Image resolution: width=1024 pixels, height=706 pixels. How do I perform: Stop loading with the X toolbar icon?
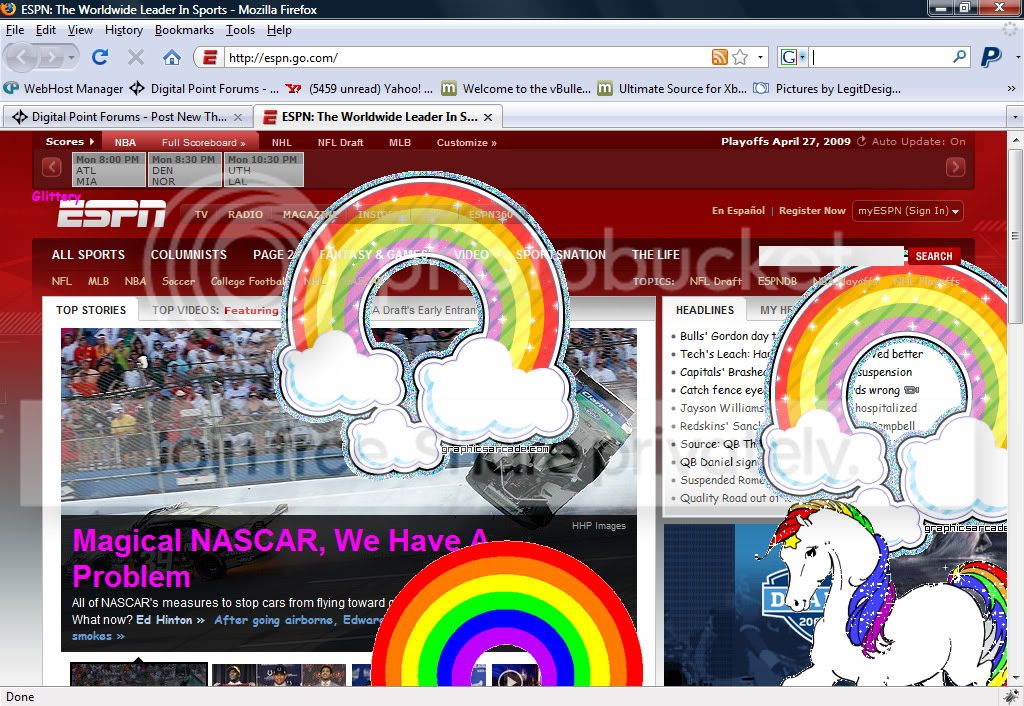pyautogui.click(x=136, y=57)
